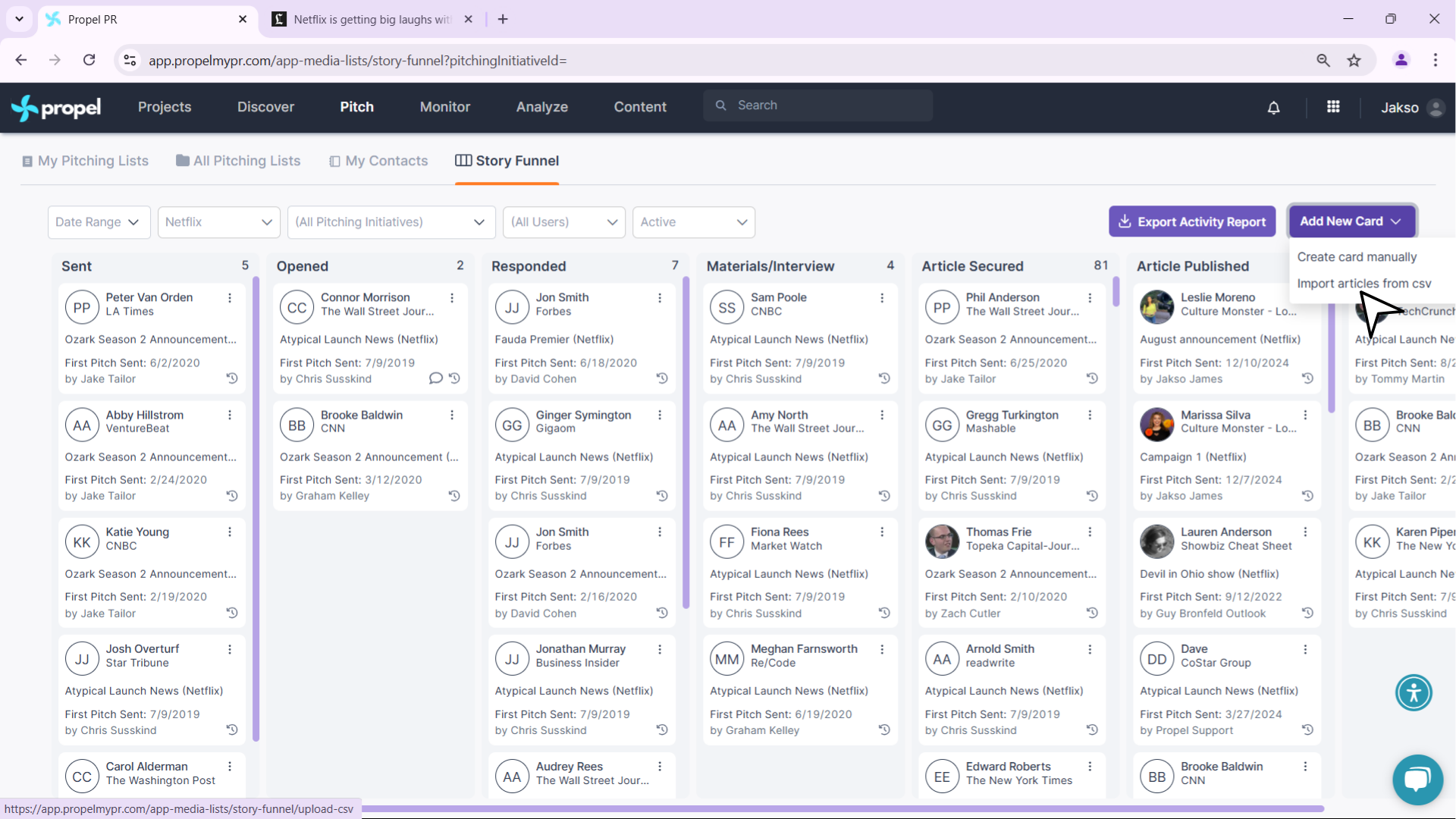Open three-dot menu on Ginger Symington card
This screenshot has height=819, width=1456.
tap(660, 415)
